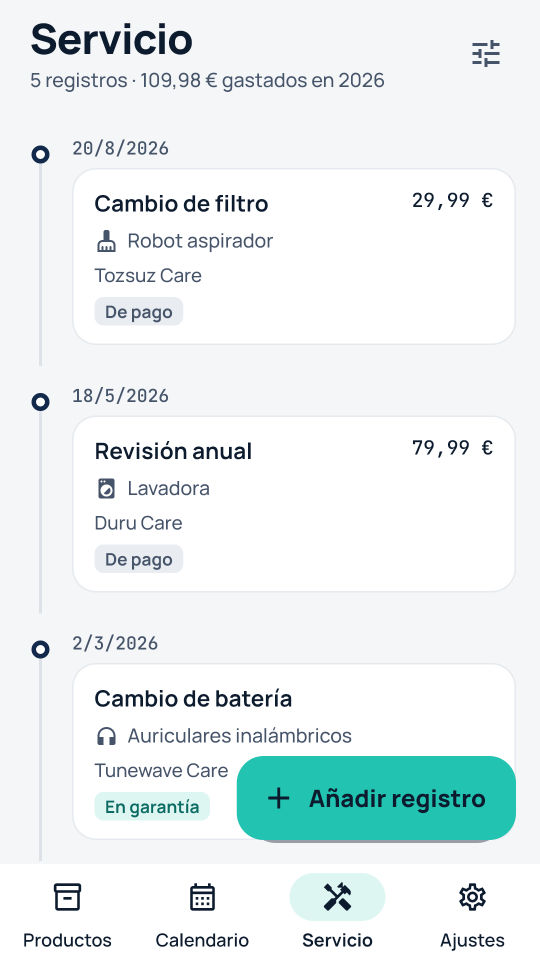Open the Cambio de batería record

point(294,751)
